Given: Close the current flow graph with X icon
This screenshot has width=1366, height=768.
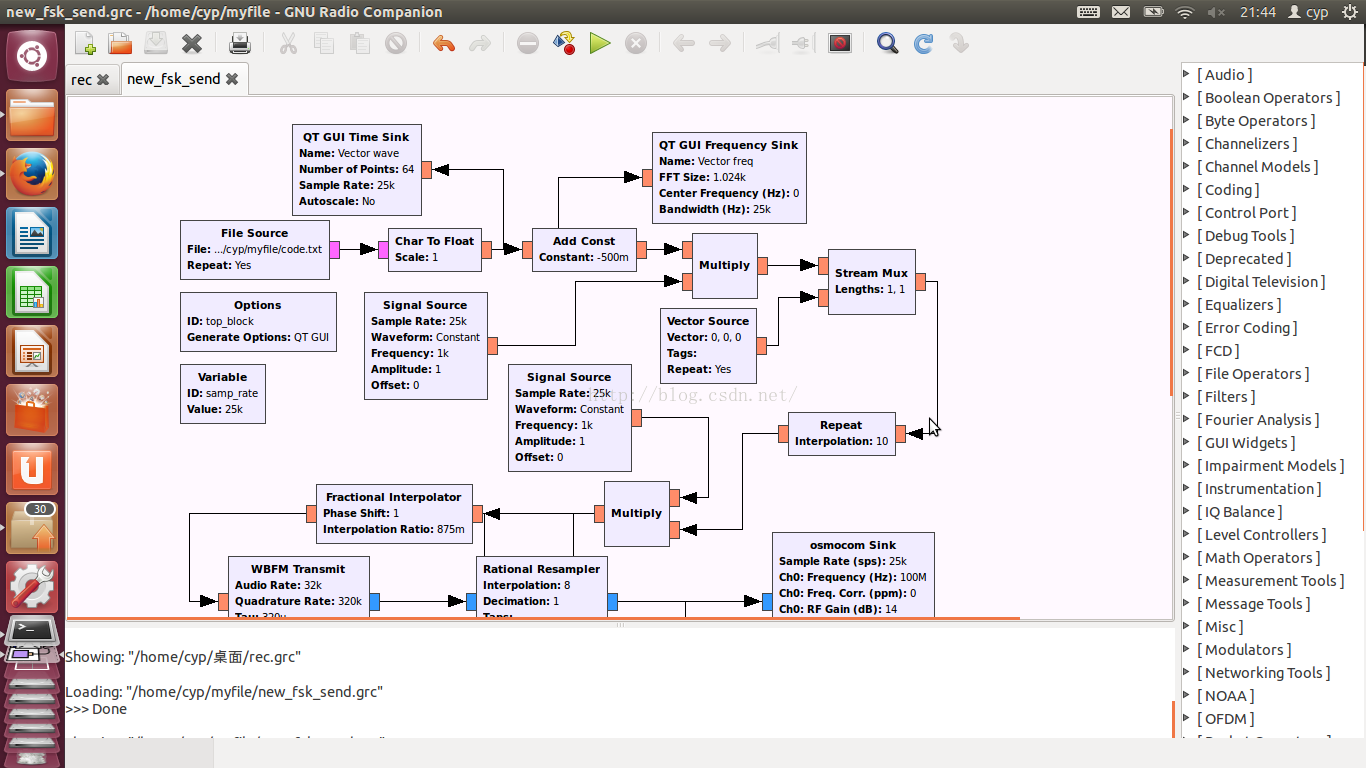Looking at the screenshot, I should [x=192, y=43].
